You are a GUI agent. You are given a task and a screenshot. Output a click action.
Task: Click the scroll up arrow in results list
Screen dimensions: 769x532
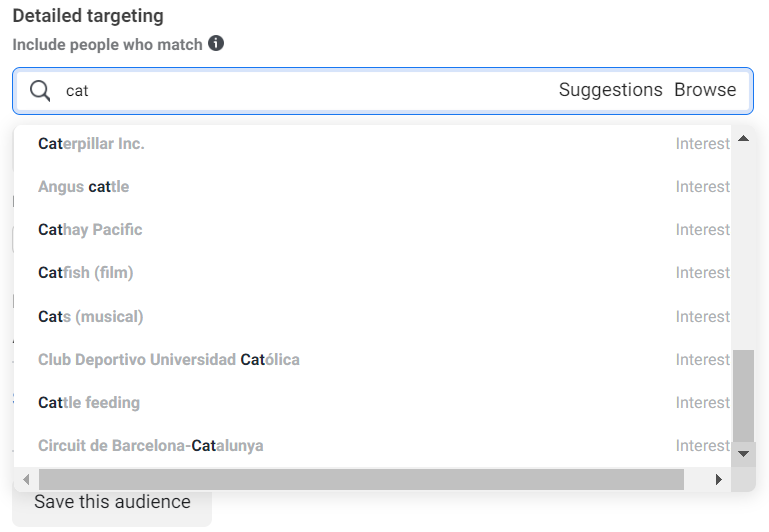(743, 139)
